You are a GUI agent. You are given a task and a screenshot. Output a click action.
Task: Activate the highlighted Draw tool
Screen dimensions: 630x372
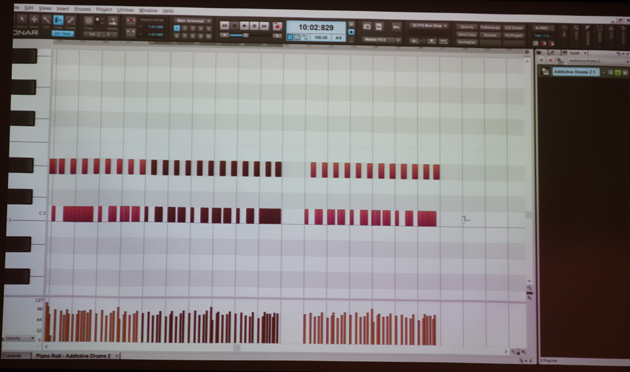[58, 20]
